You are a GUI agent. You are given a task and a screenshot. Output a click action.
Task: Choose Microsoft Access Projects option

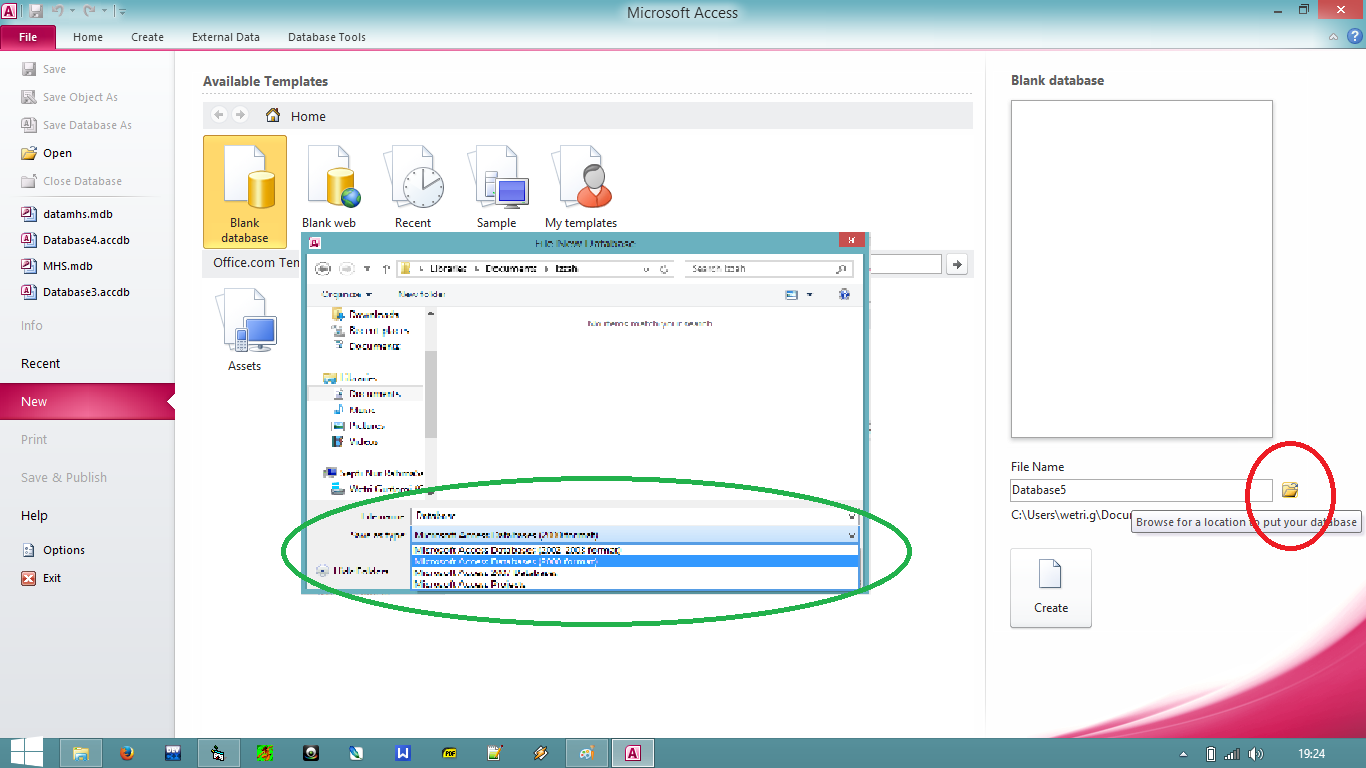[634, 583]
